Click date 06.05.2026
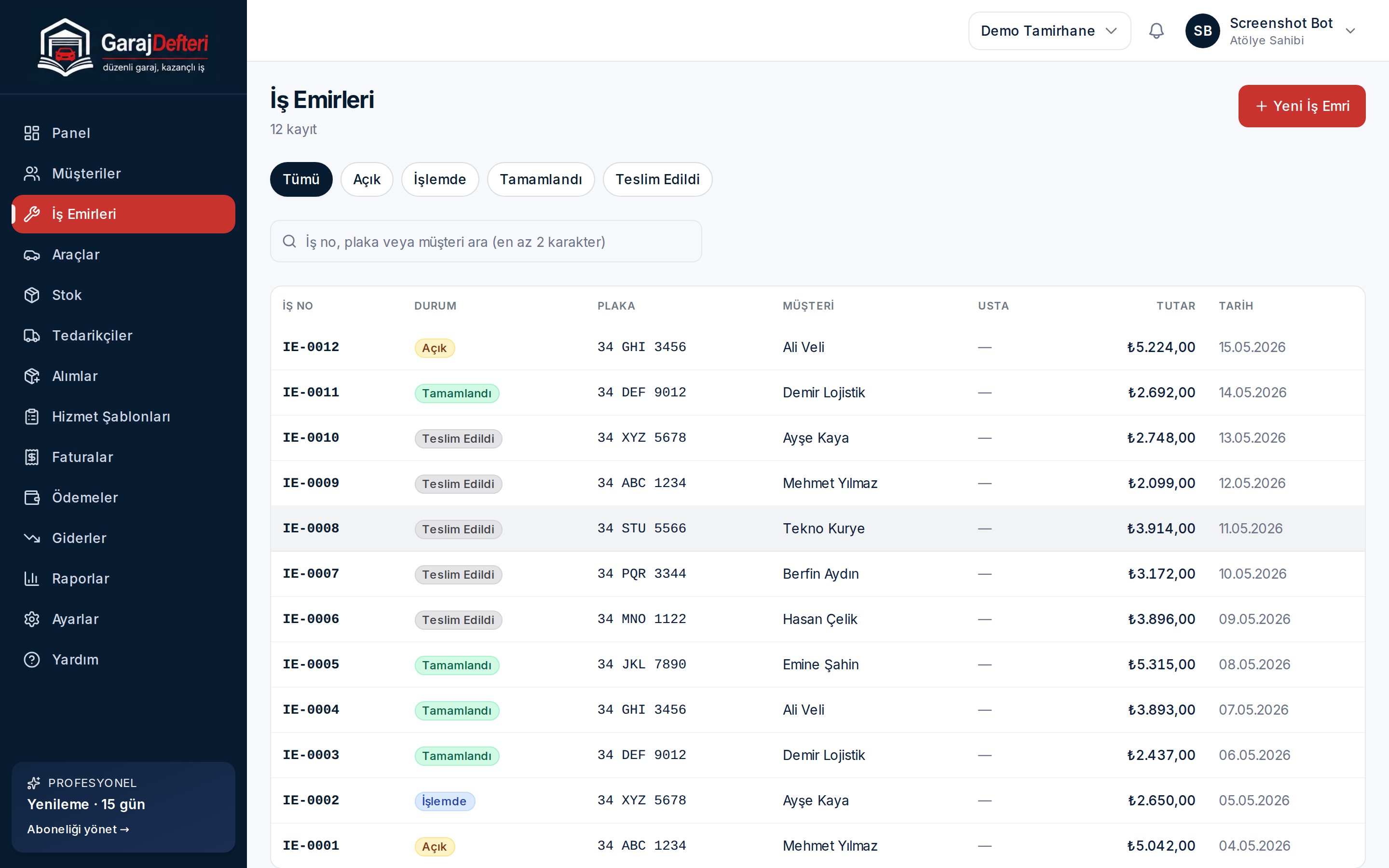The height and width of the screenshot is (868, 1389). tap(1255, 755)
